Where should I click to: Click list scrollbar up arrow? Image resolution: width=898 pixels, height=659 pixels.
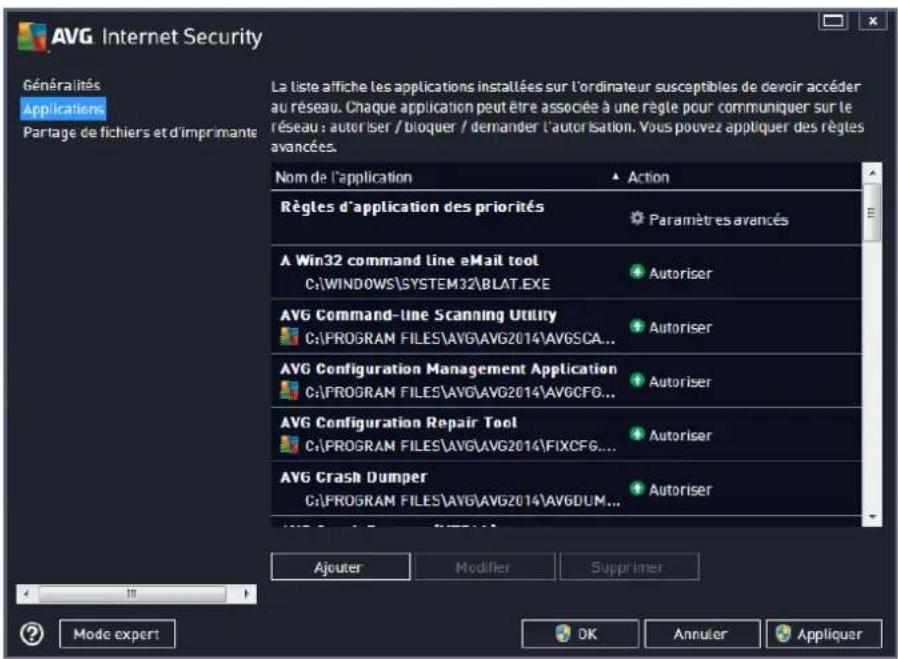pos(872,172)
